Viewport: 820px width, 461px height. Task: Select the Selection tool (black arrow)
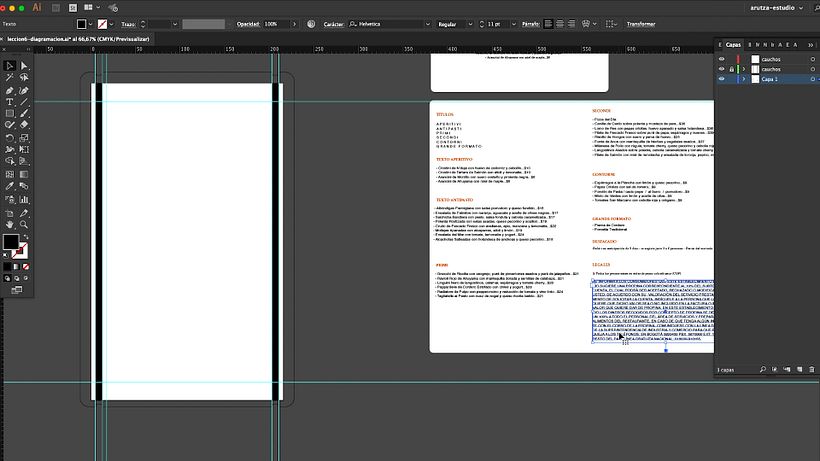click(9, 66)
